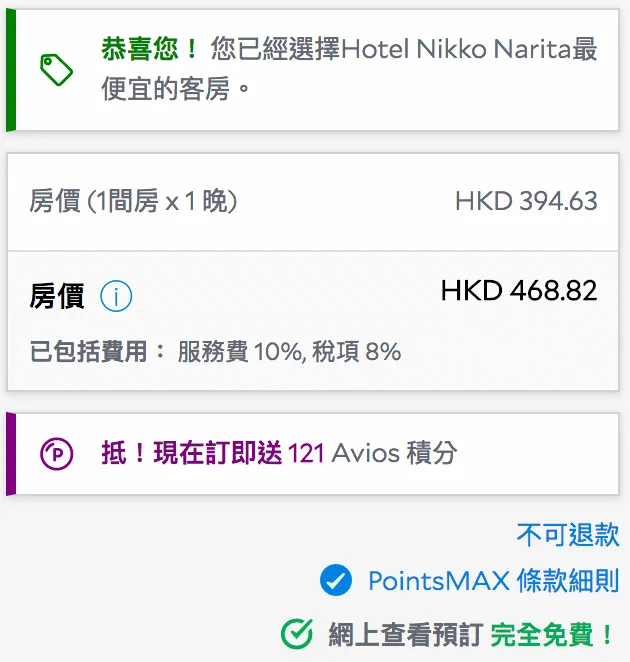Screen dimensions: 630x662
Task: Open the room price info icon
Action: [116, 296]
